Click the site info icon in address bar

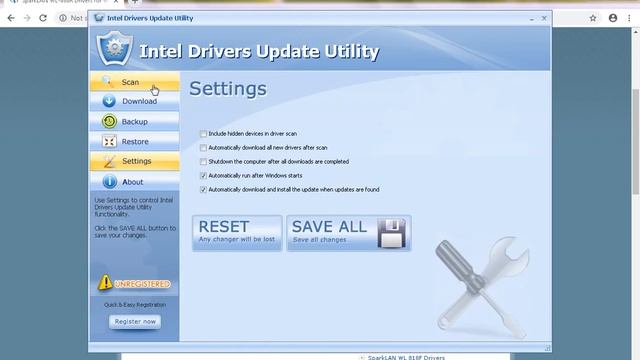[63, 18]
